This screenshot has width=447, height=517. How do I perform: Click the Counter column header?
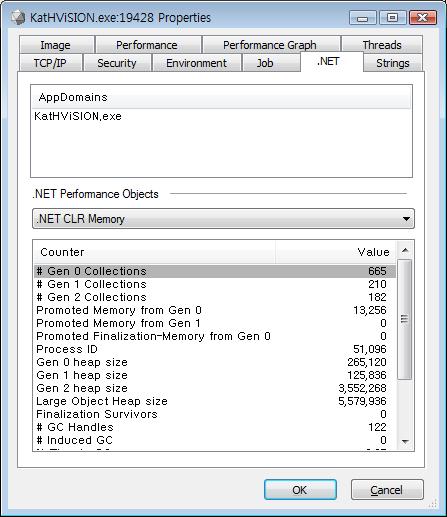(x=155, y=252)
